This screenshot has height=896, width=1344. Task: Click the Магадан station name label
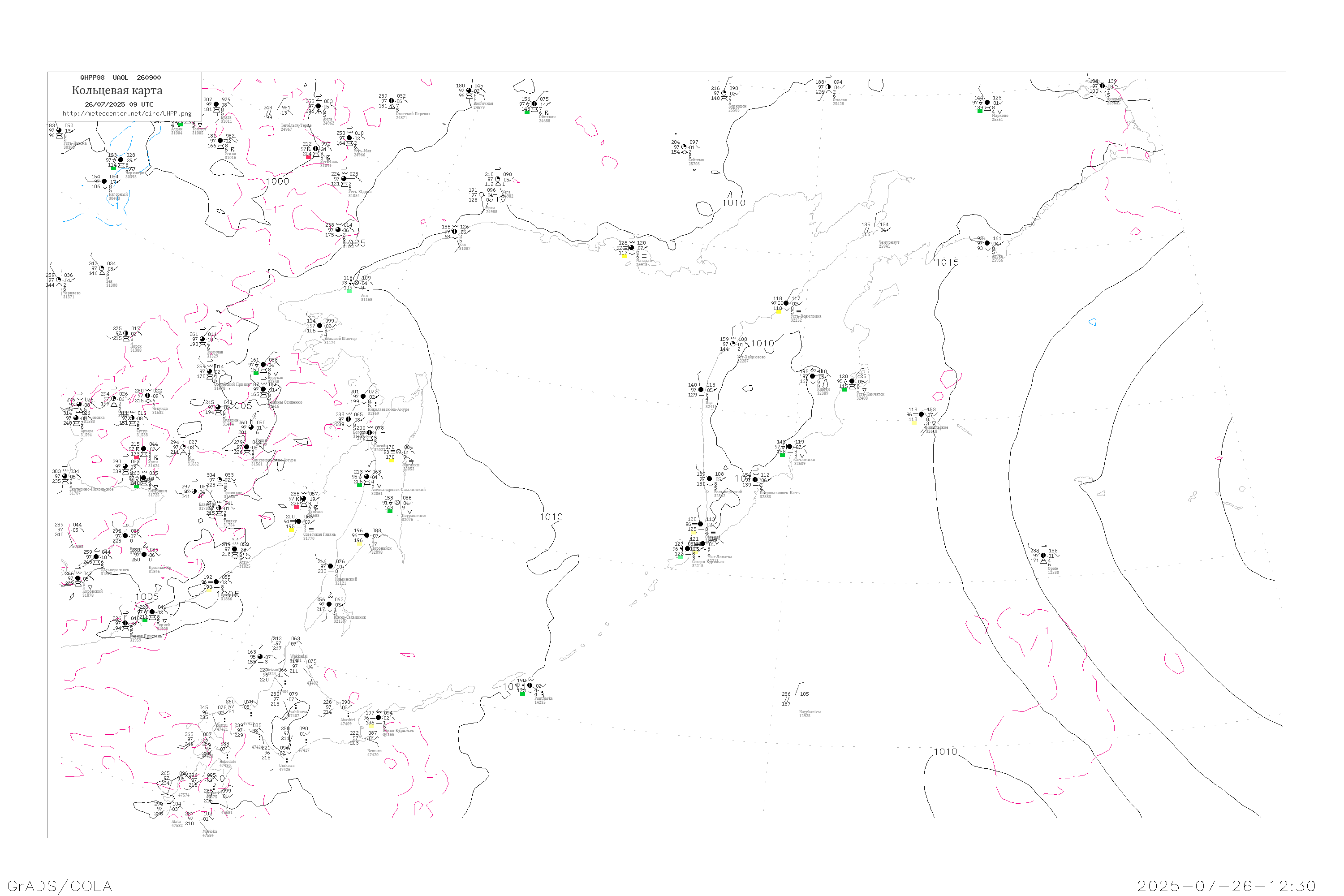point(643,261)
